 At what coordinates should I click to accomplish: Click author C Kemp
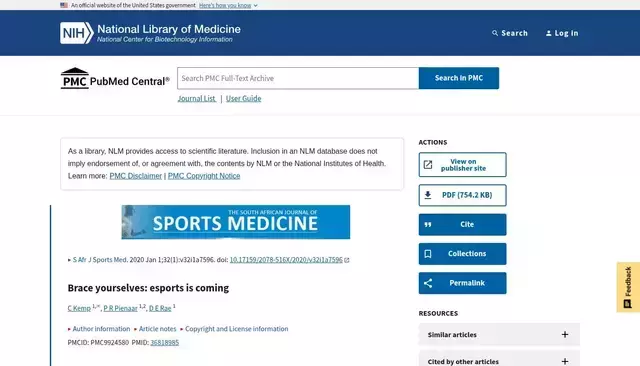coord(79,308)
